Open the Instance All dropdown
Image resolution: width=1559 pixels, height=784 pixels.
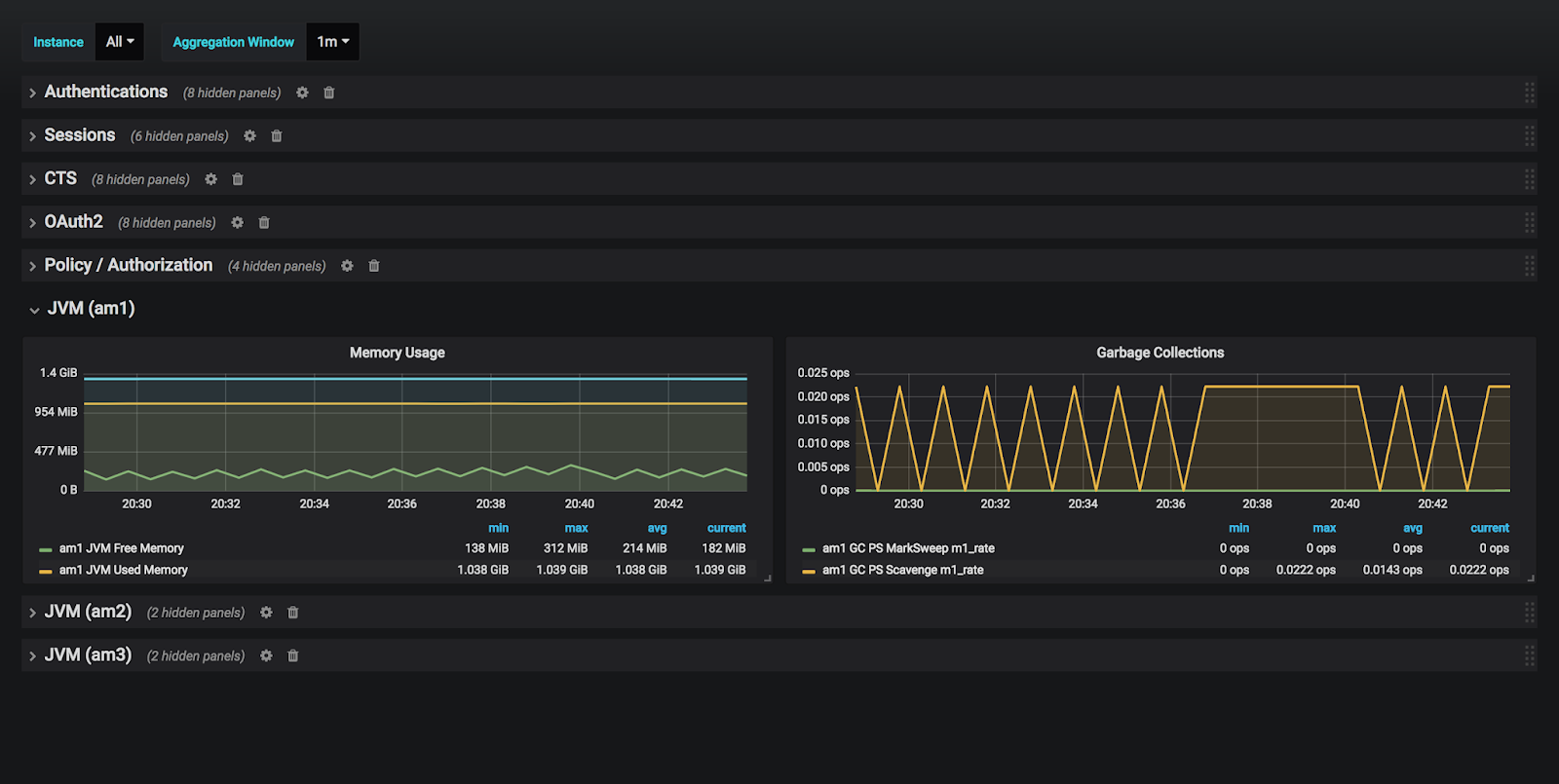pos(120,42)
